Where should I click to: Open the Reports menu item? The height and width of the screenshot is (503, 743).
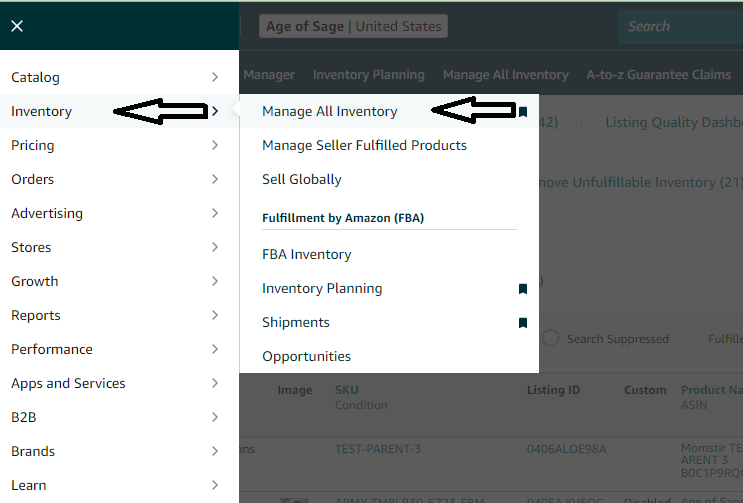119,315
